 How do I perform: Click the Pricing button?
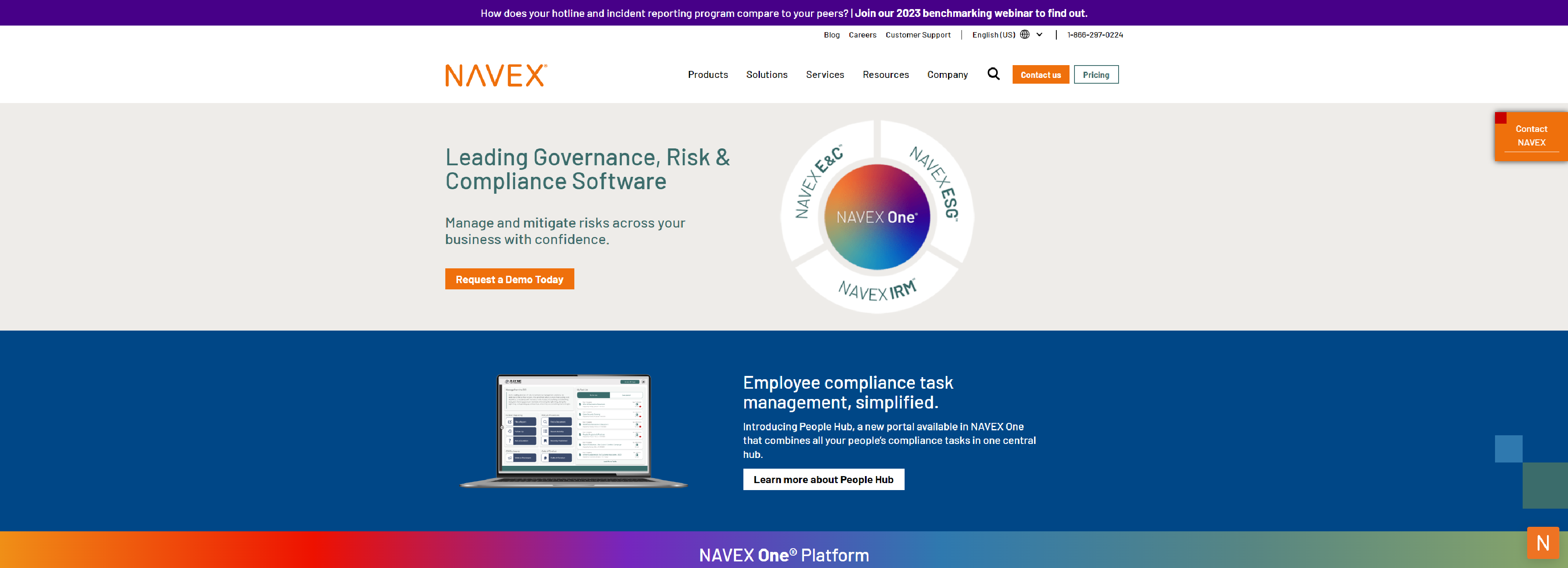click(x=1095, y=74)
